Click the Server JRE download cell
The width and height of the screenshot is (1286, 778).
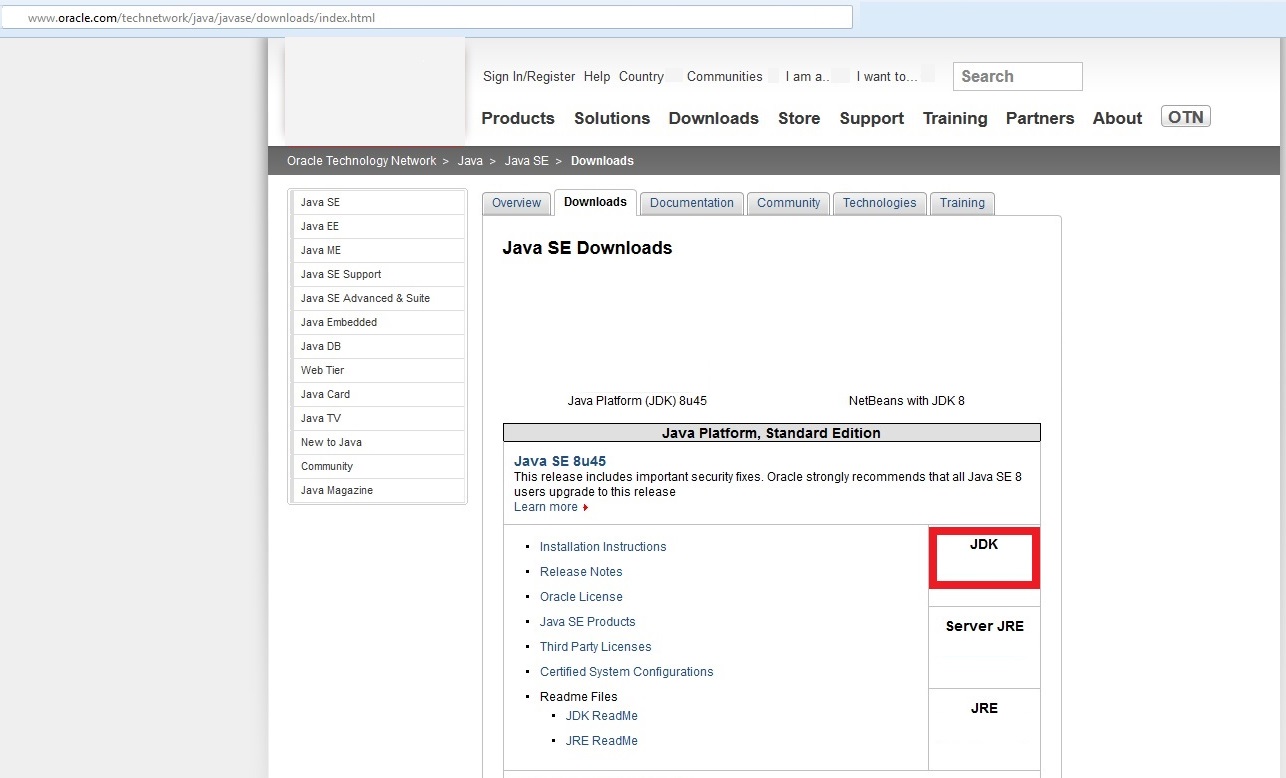pyautogui.click(x=984, y=647)
